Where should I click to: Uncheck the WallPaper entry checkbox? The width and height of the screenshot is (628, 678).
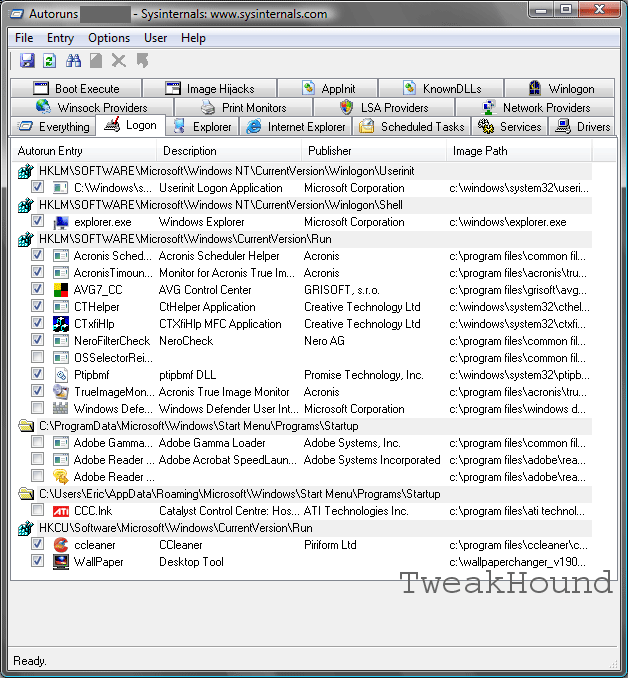[x=38, y=561]
